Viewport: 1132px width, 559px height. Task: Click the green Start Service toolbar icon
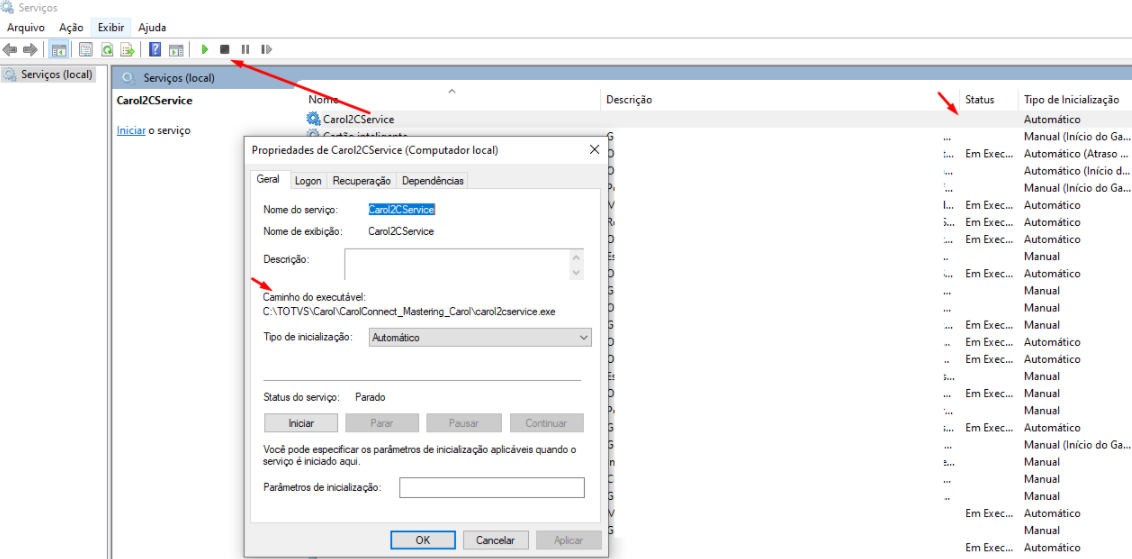[205, 49]
